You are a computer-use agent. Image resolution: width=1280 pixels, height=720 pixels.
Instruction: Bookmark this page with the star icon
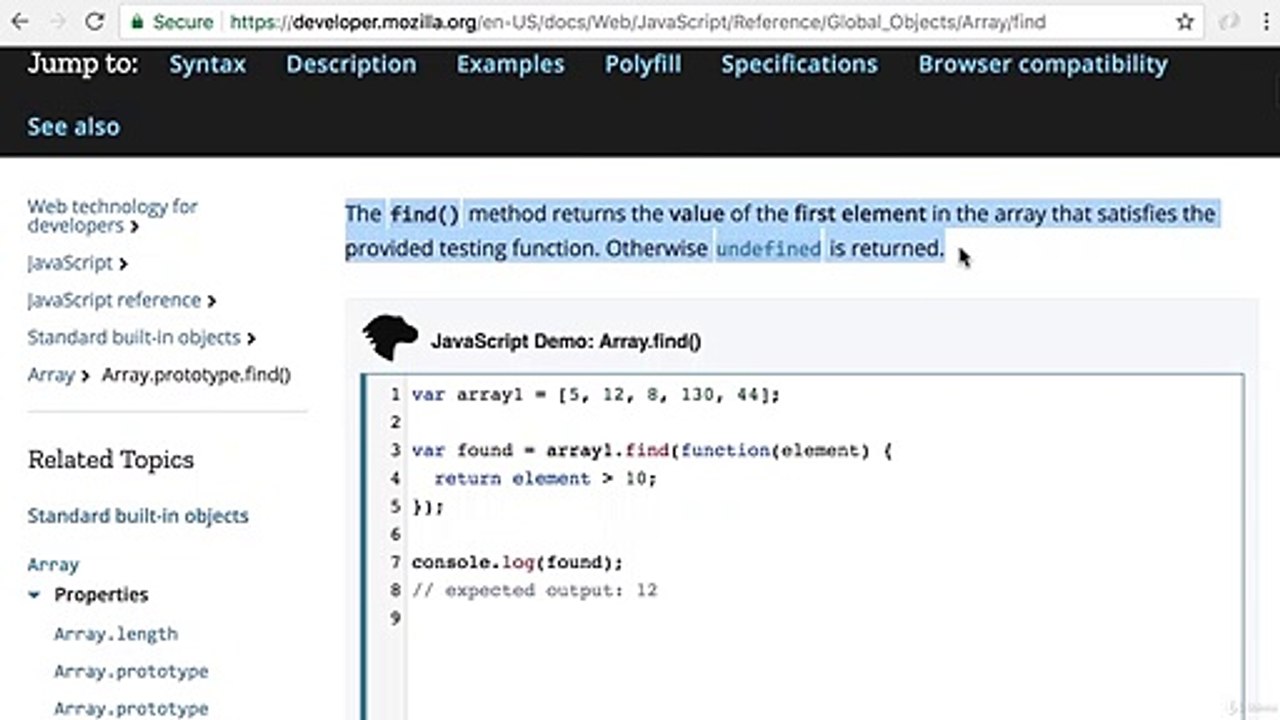[1185, 21]
